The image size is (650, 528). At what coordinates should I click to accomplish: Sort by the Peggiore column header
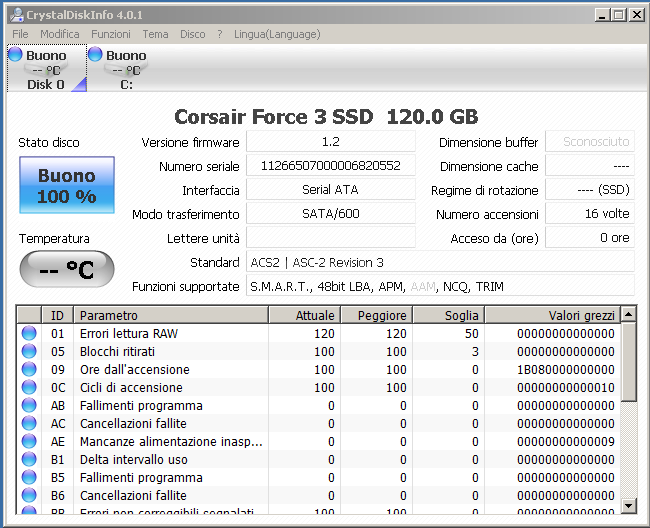point(376,315)
